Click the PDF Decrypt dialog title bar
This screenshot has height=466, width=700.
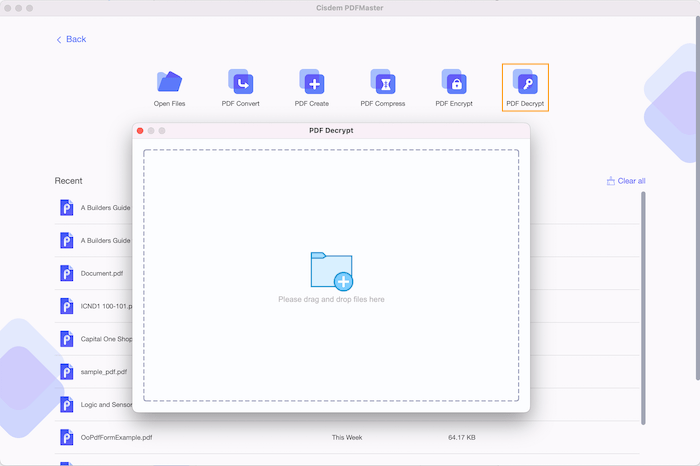click(331, 131)
